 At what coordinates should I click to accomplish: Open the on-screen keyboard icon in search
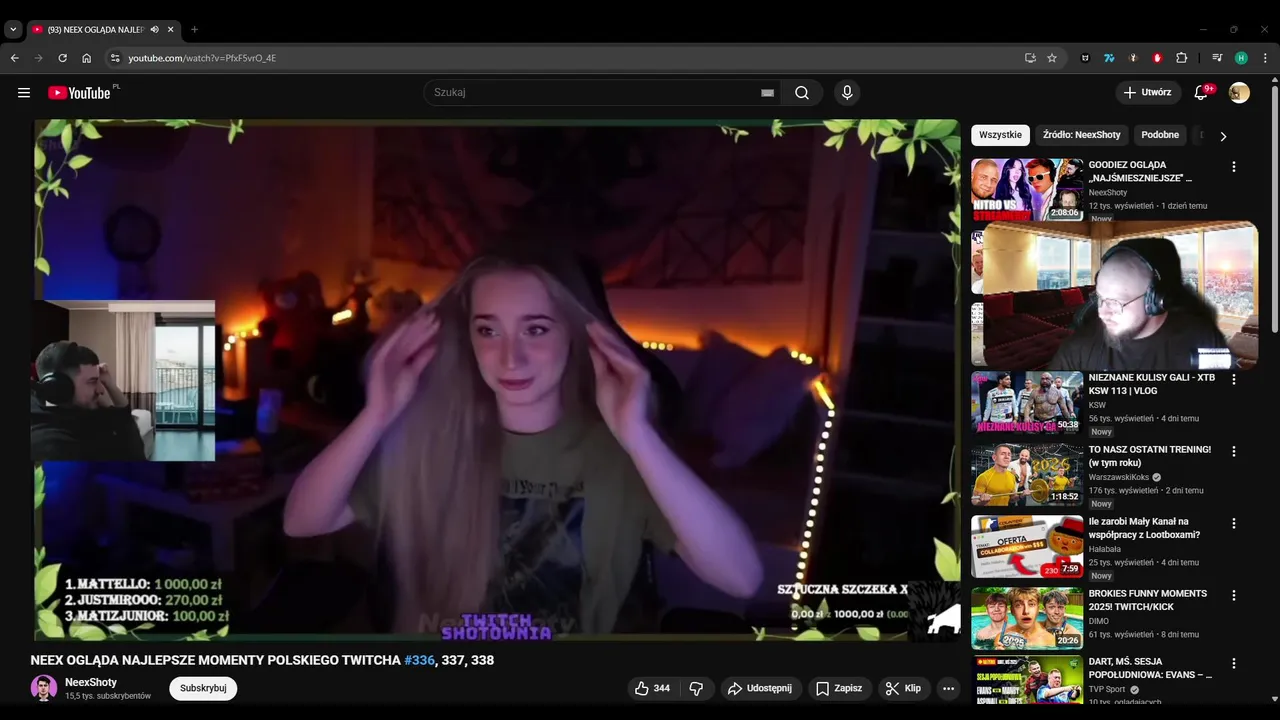coord(767,93)
